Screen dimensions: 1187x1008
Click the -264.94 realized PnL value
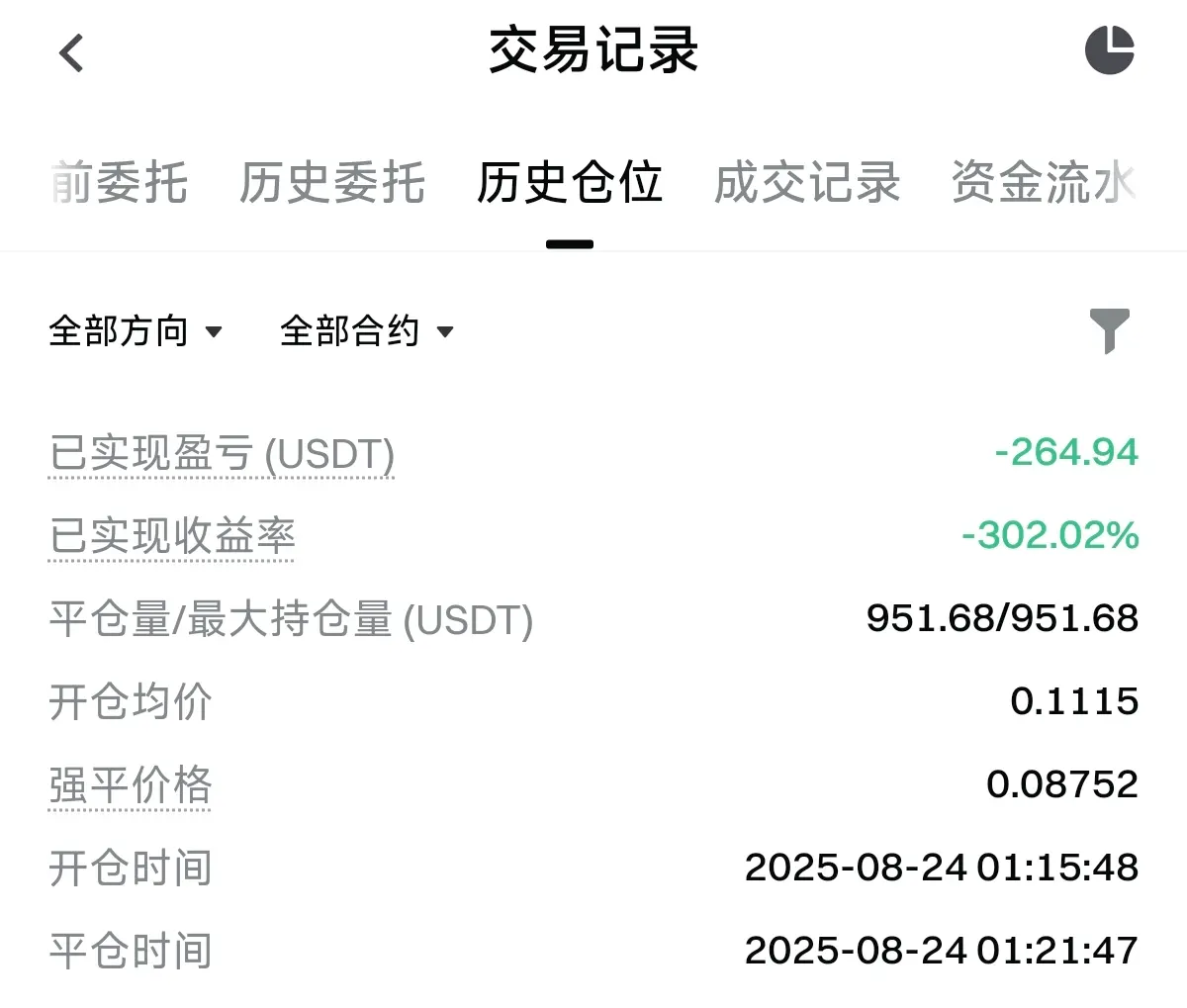[x=1066, y=452]
